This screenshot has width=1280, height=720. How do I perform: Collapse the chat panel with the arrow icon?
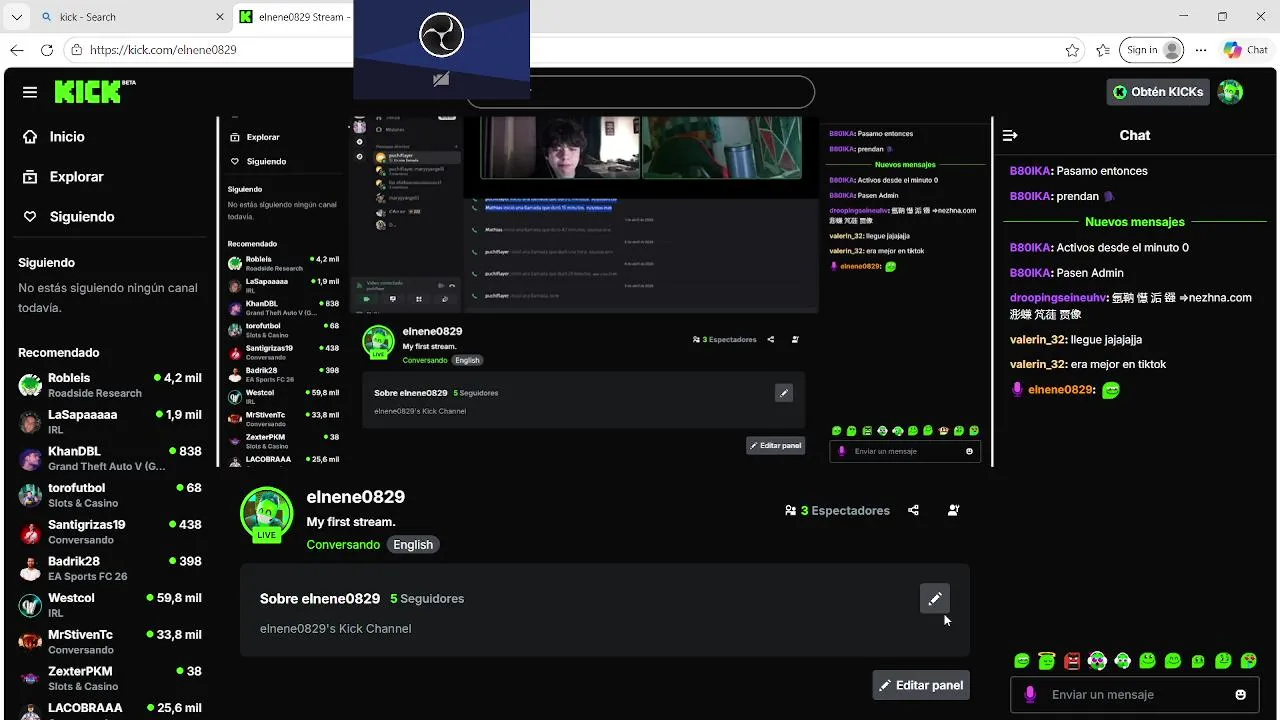click(1010, 135)
